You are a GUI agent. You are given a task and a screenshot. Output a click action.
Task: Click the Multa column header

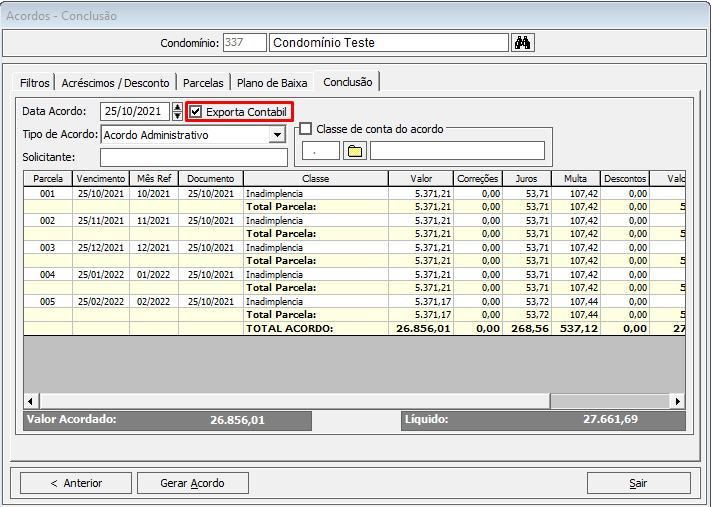coord(576,179)
